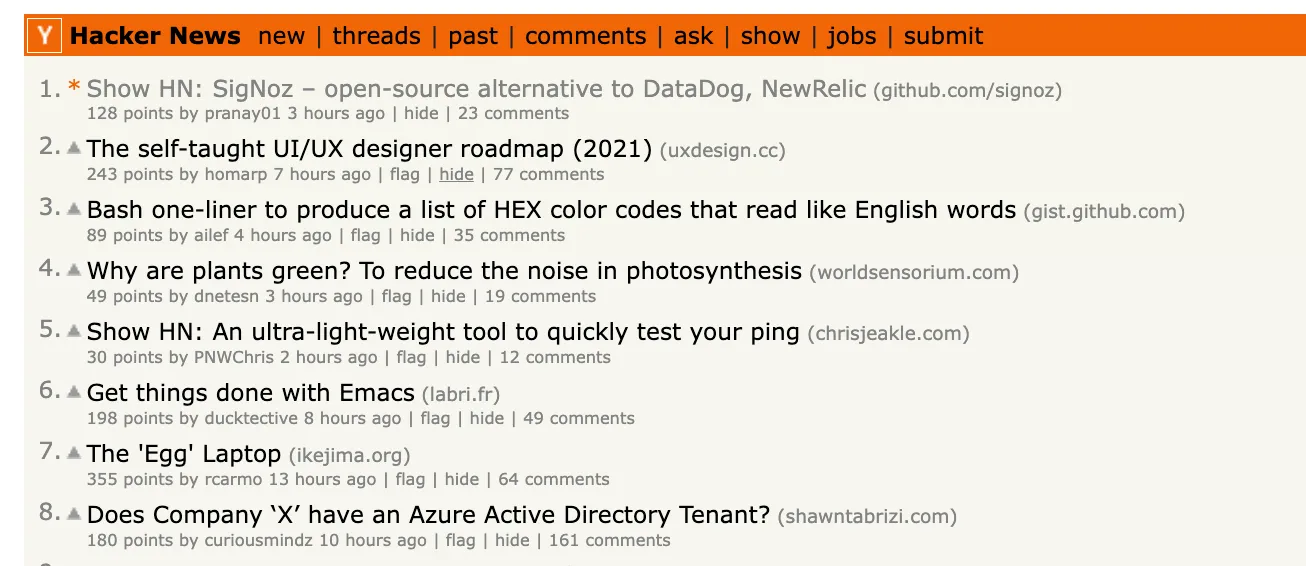This screenshot has width=1306, height=566.
Task: Upvote the Bash one-liner HEX colors story
Action: (74, 209)
